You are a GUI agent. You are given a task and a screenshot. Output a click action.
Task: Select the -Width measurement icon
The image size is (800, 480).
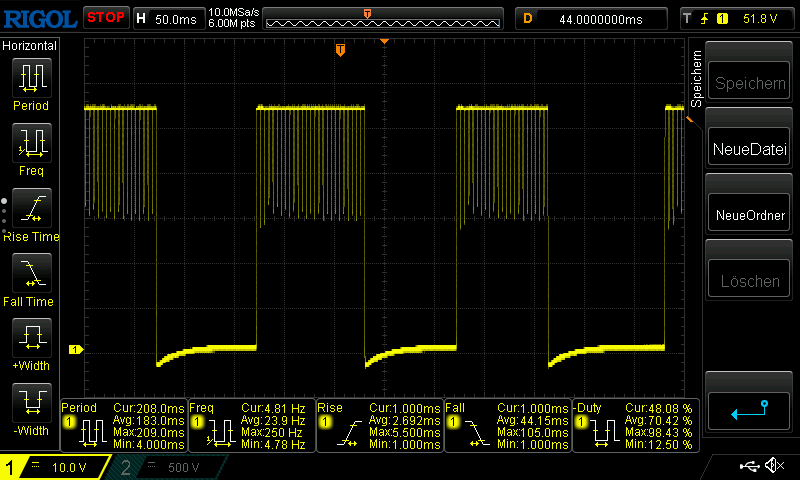coord(31,402)
